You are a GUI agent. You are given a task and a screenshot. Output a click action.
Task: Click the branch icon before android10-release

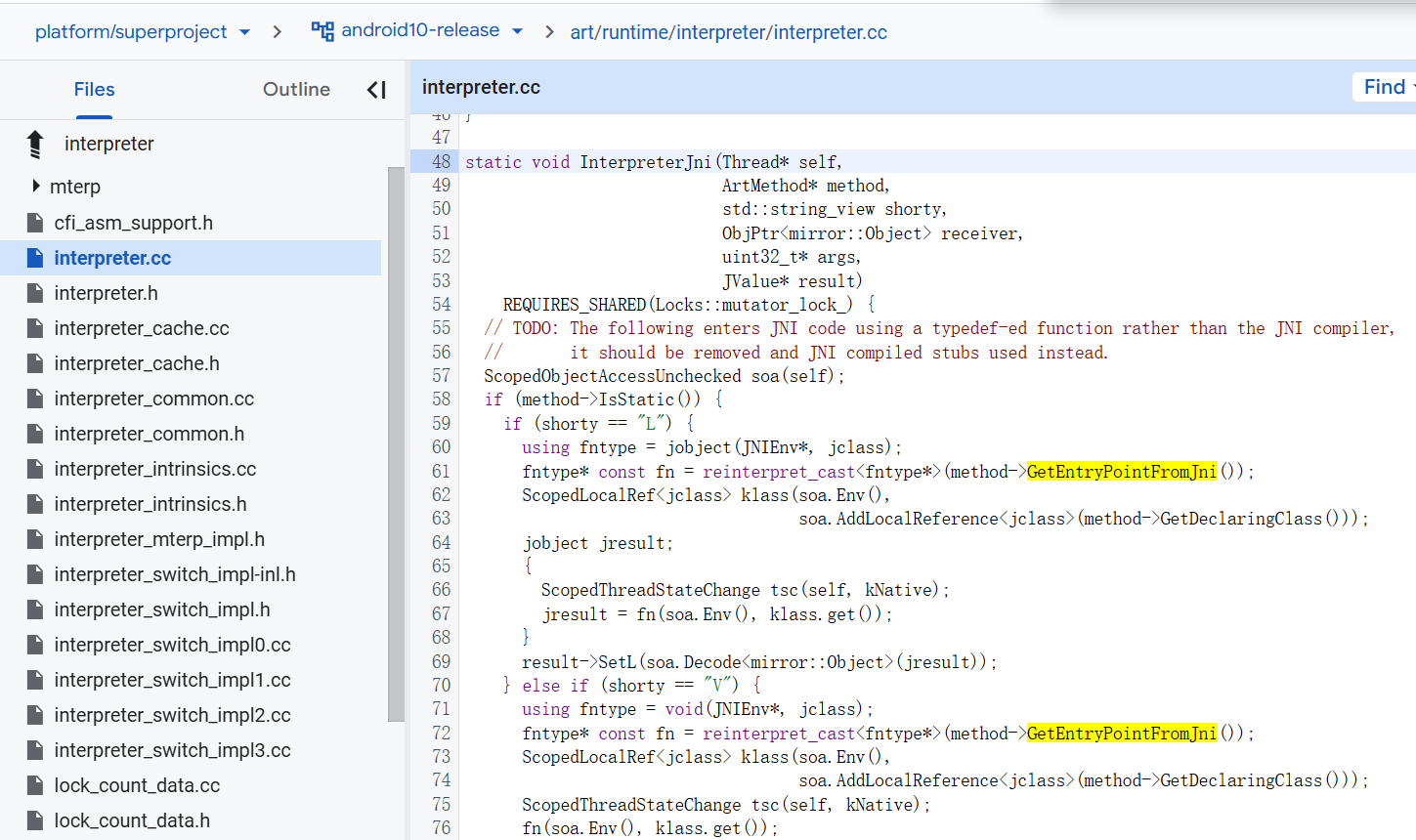(322, 30)
